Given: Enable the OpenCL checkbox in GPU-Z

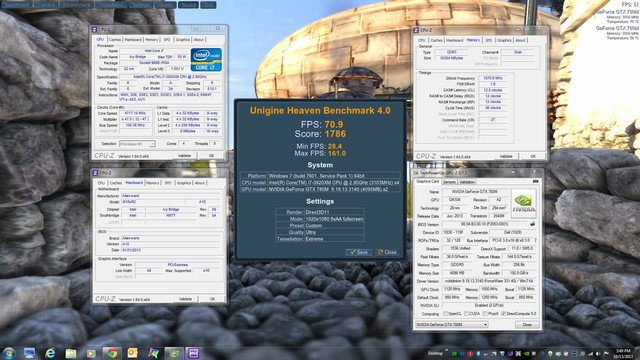Looking at the screenshot, I should [x=446, y=313].
